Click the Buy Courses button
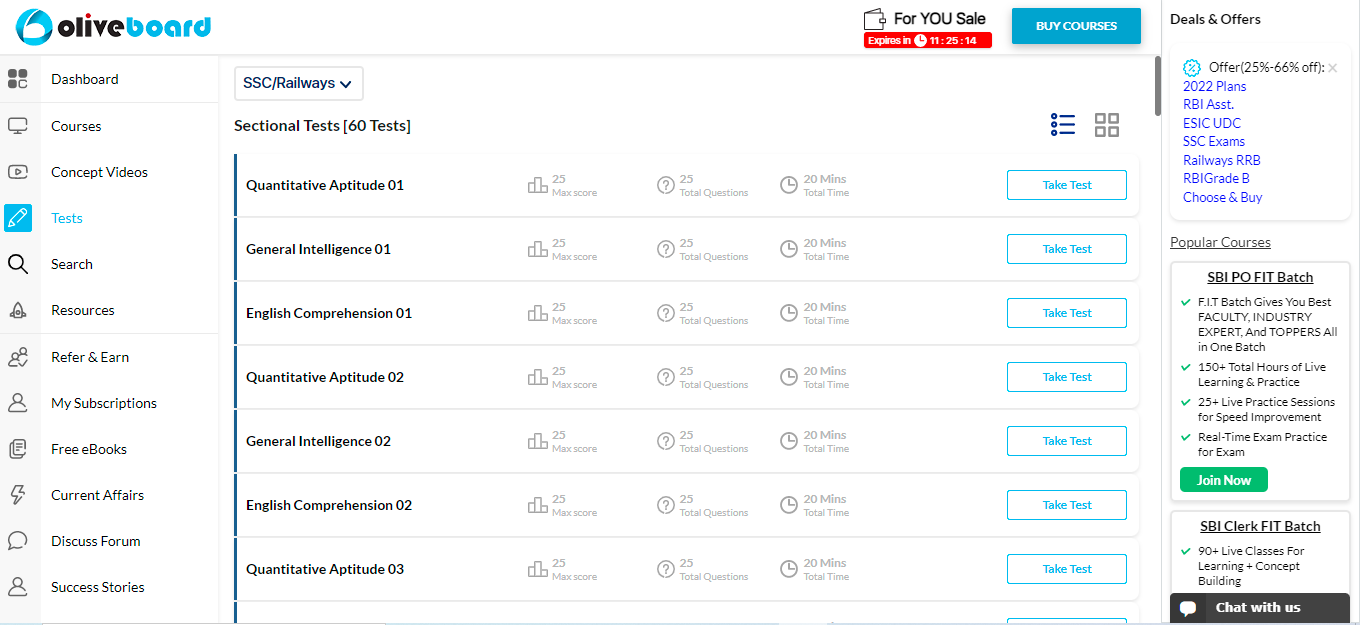1360x625 pixels. (x=1076, y=26)
